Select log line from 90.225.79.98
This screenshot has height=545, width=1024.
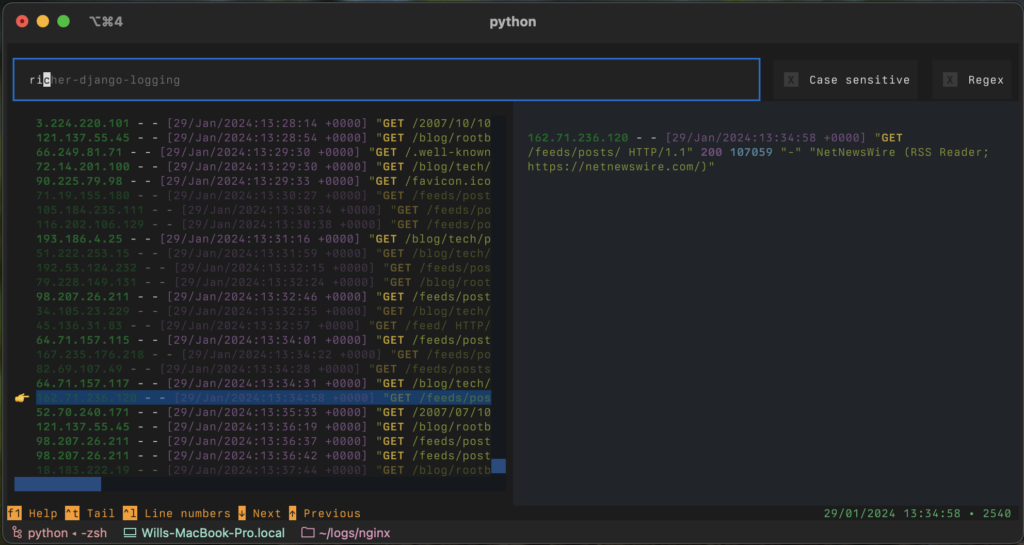tap(263, 181)
